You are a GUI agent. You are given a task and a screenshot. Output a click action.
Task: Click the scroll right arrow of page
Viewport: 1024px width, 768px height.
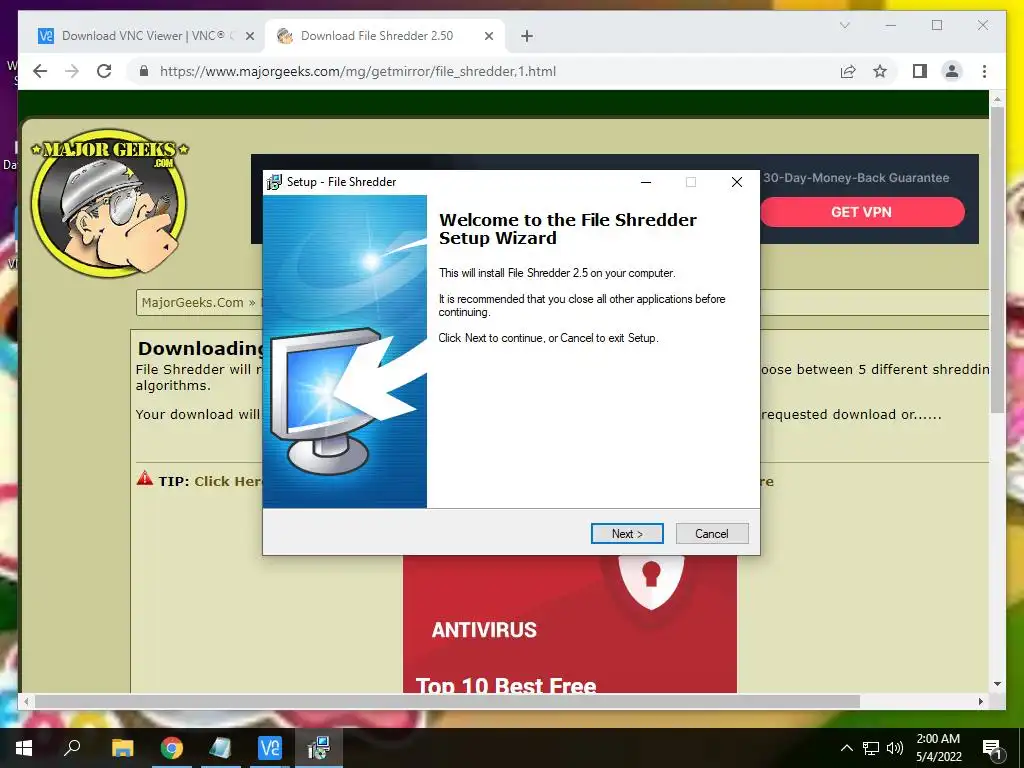[x=980, y=701]
